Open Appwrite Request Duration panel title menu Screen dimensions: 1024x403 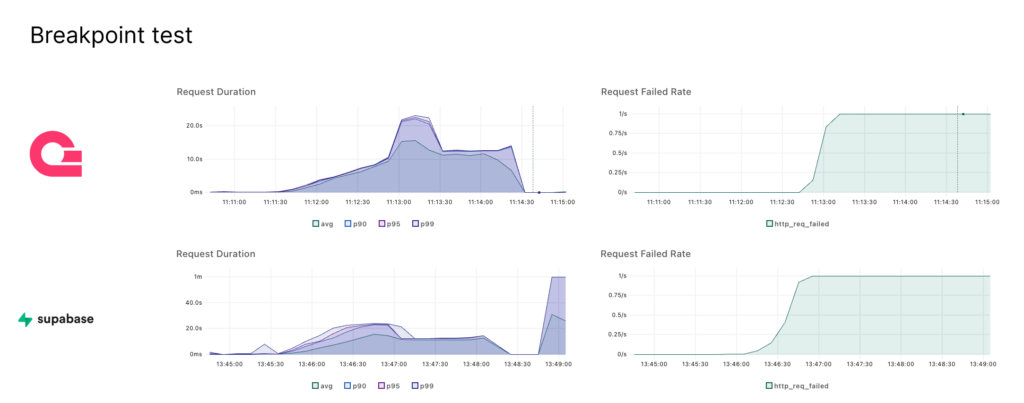pyautogui.click(x=216, y=92)
